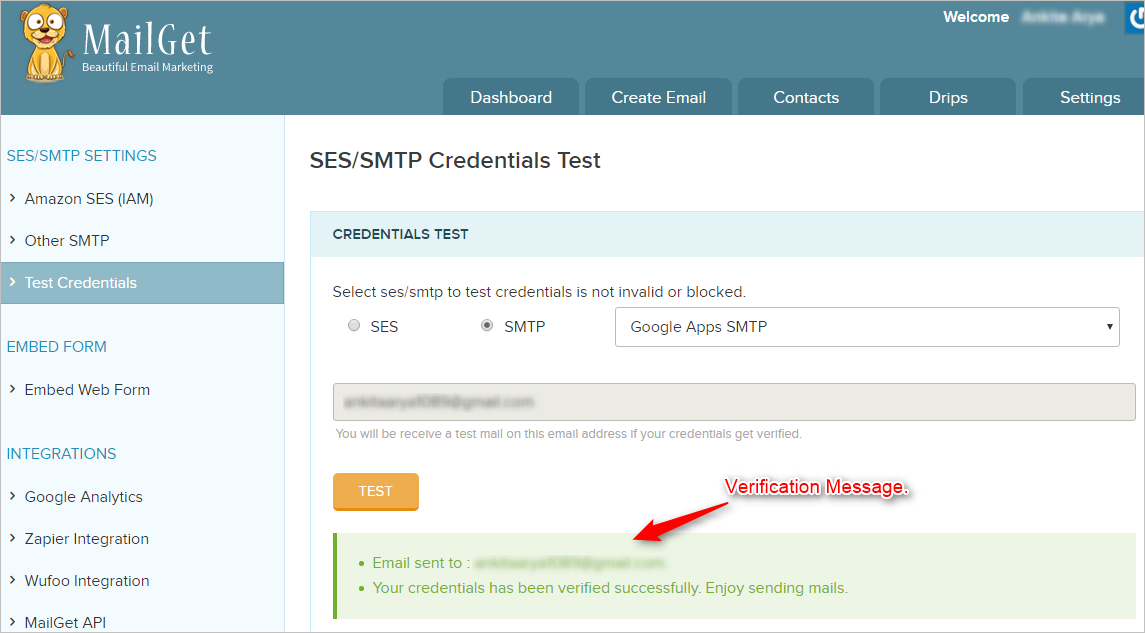
Task: Click the chevron beside Google Analytics
Action: [12, 496]
